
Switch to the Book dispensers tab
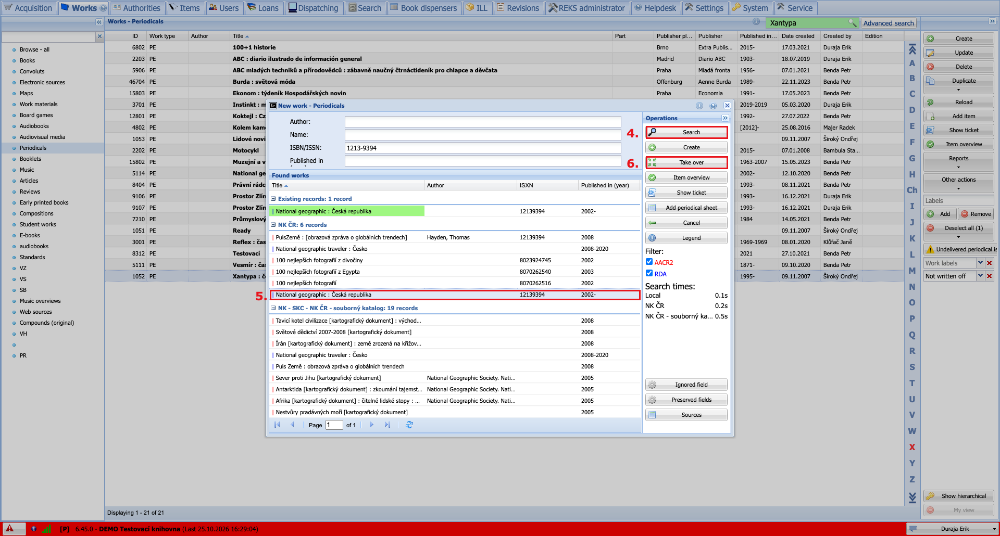point(423,8)
